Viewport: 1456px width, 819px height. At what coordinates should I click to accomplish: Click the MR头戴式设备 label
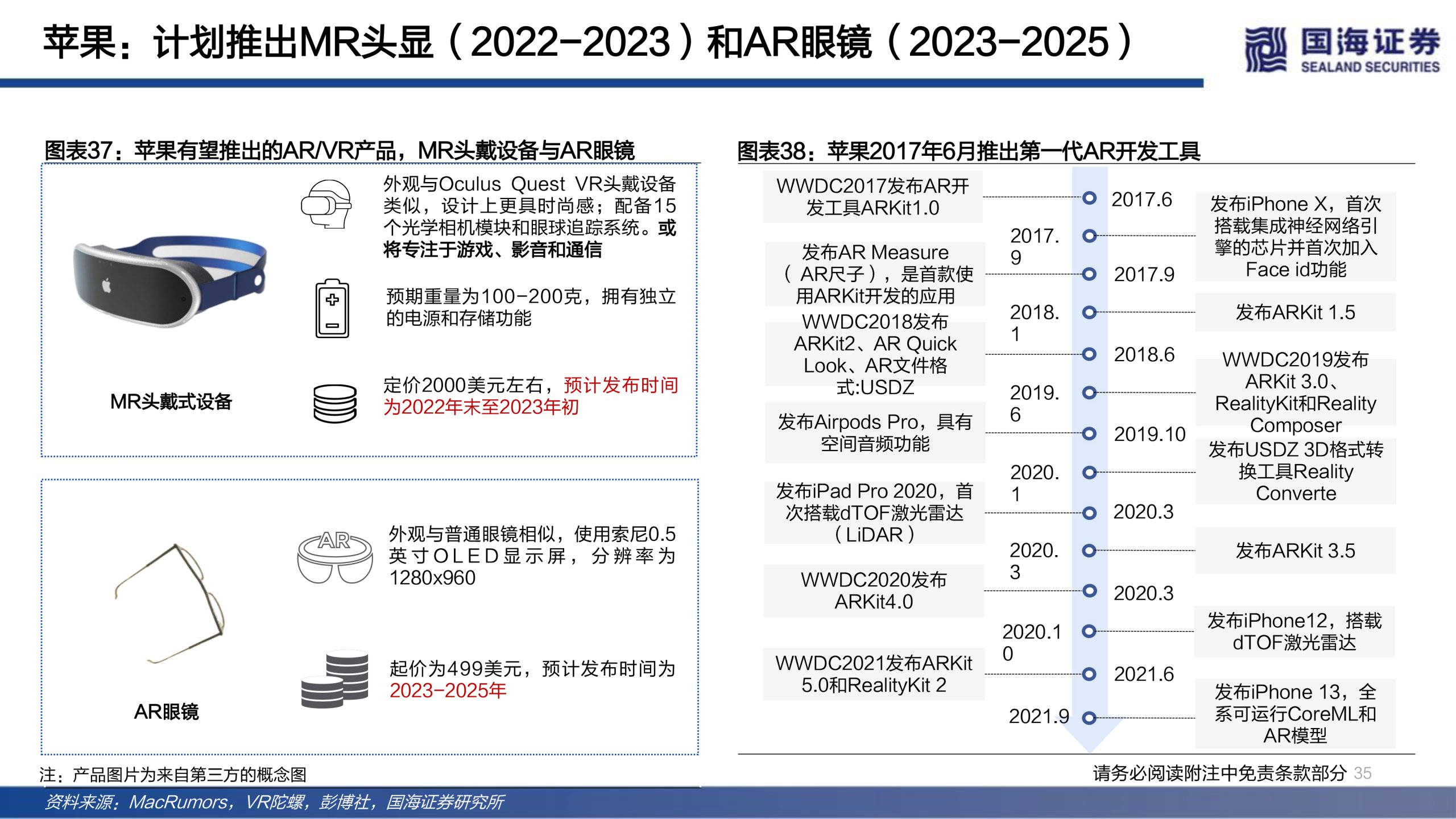click(x=171, y=402)
